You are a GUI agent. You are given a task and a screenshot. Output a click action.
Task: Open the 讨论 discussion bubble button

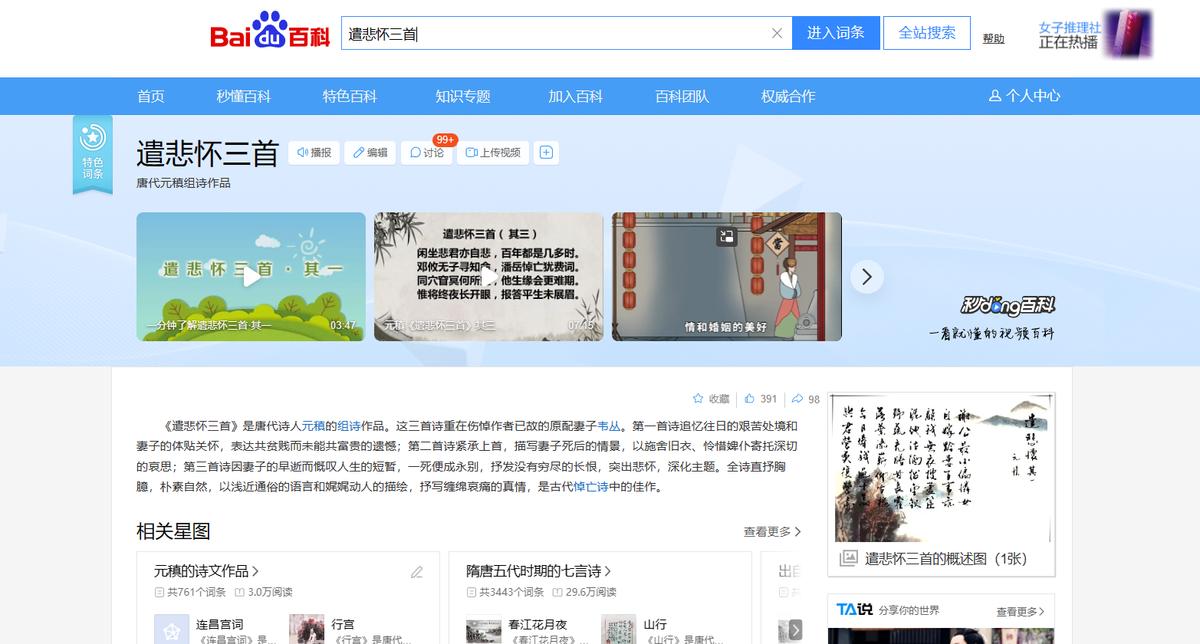[x=426, y=153]
